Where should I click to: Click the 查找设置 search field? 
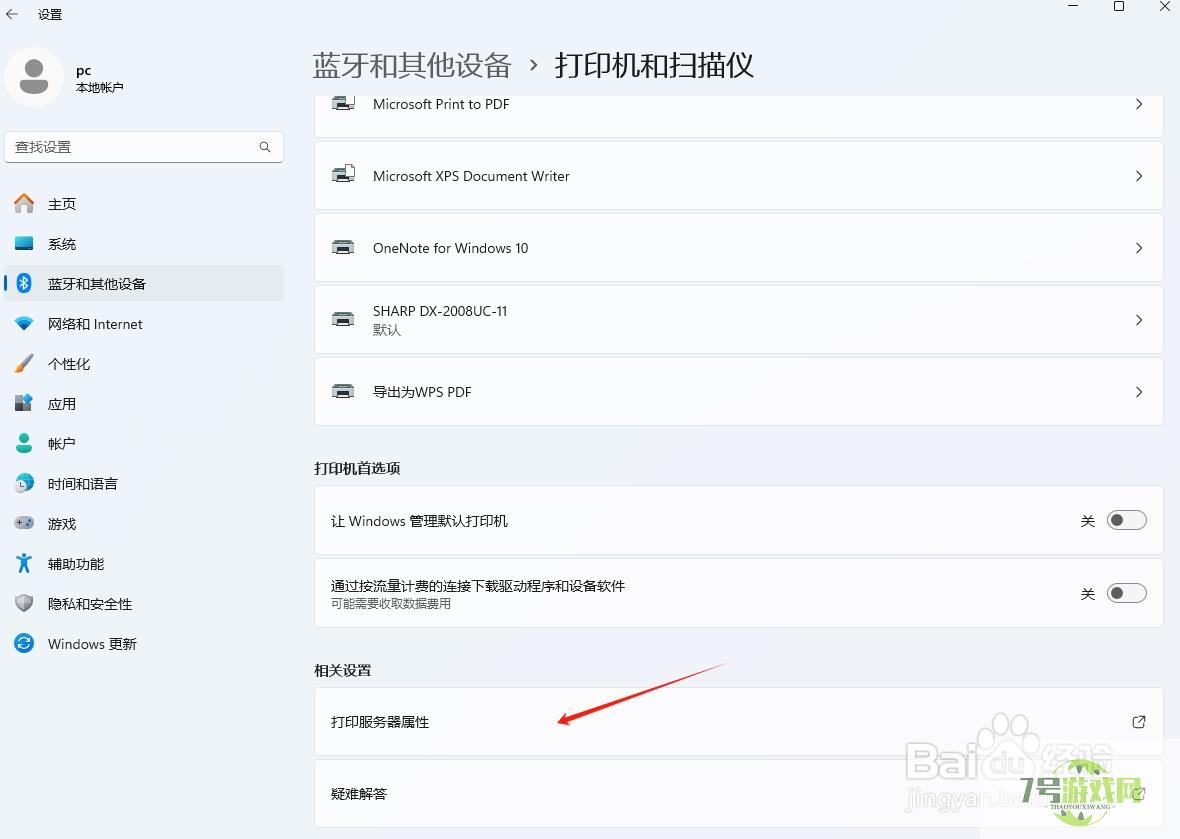144,147
